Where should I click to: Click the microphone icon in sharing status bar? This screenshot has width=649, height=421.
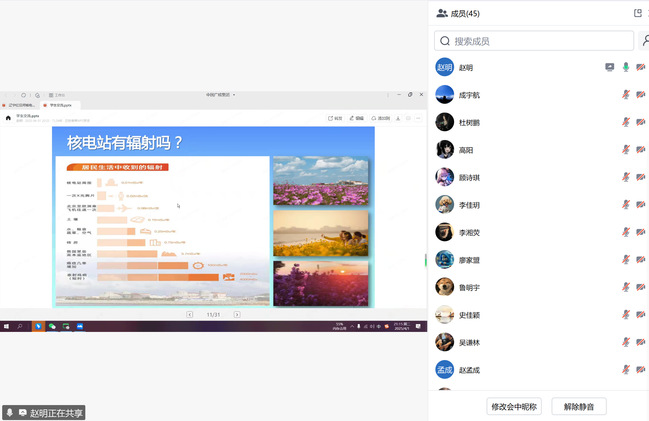[x=10, y=412]
